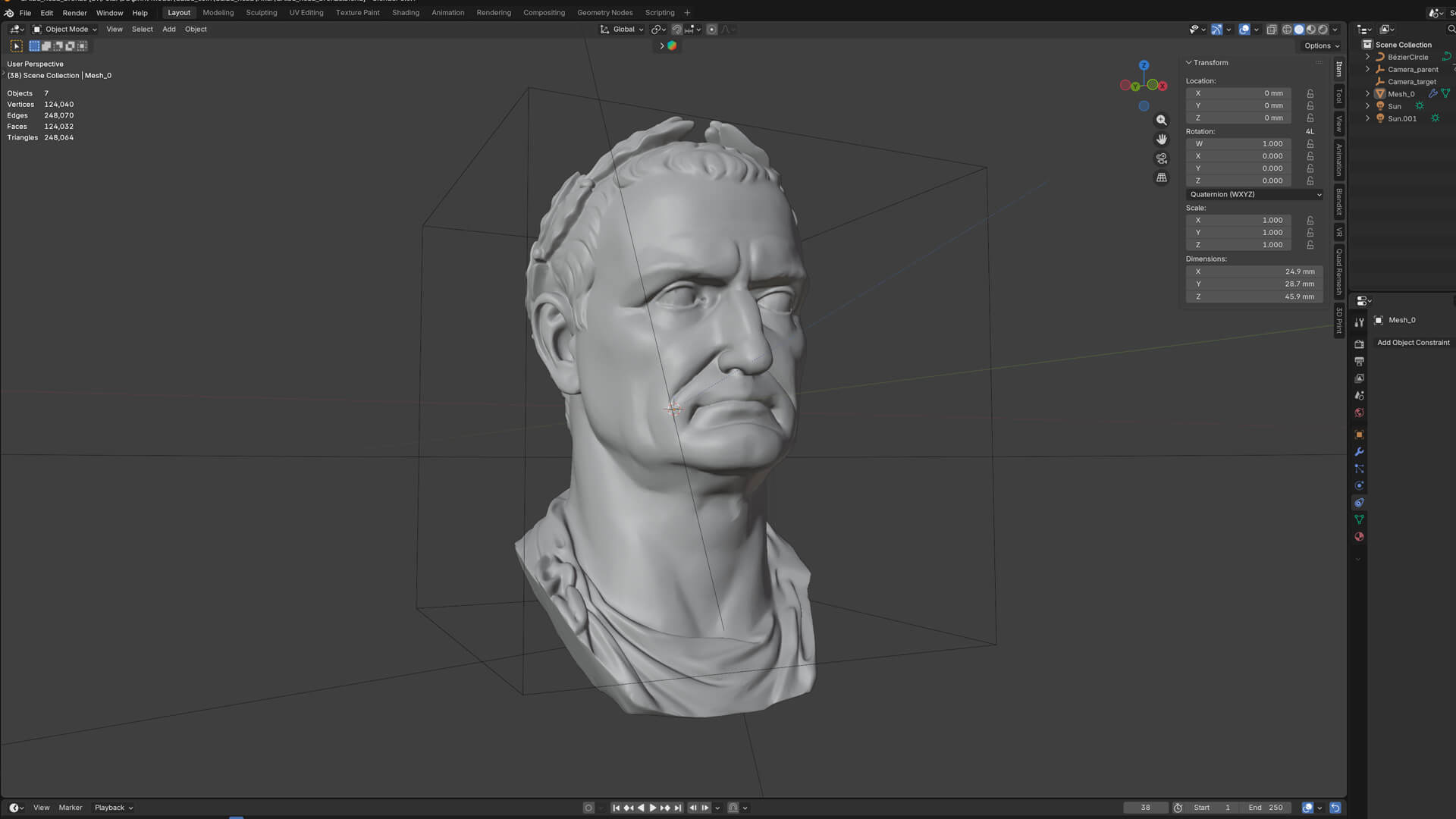This screenshot has width=1456, height=819.
Task: Open the Object Mode dropdown
Action: [65, 30]
